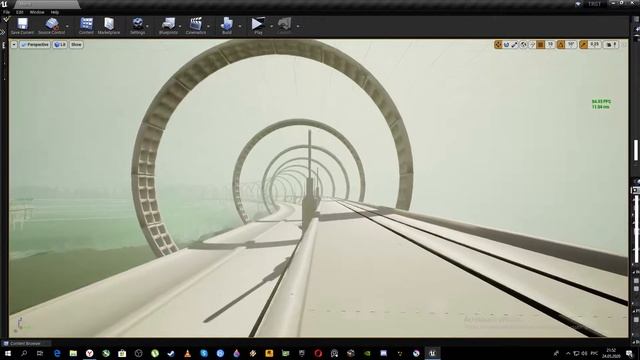Image resolution: width=640 pixels, height=360 pixels.
Task: Select the level tab in title bar
Action: [46, 4]
